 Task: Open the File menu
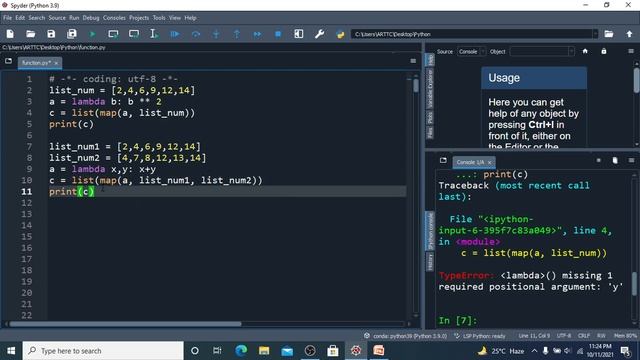pos(8,18)
